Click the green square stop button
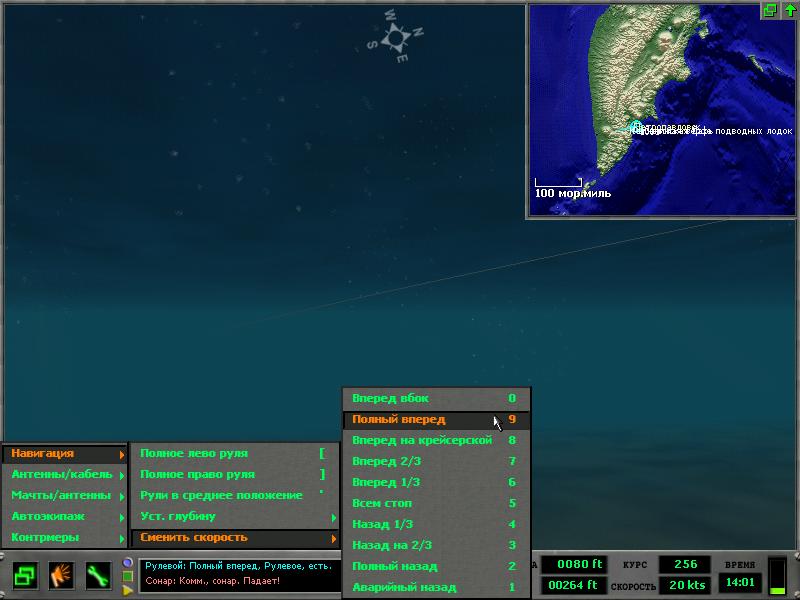 [128, 577]
